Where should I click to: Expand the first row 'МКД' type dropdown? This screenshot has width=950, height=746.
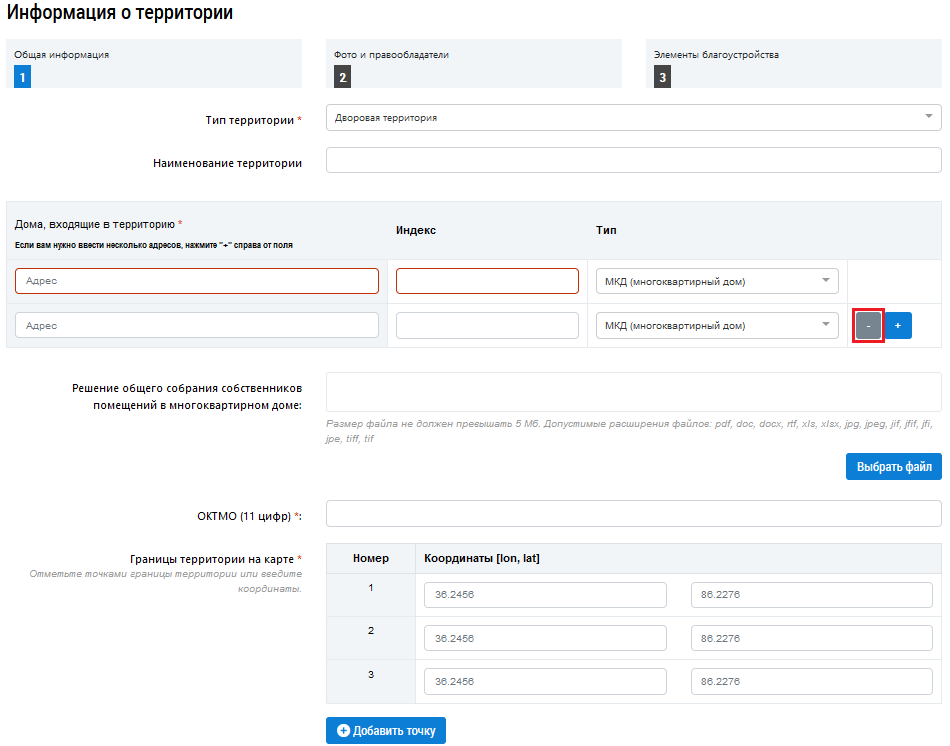717,281
